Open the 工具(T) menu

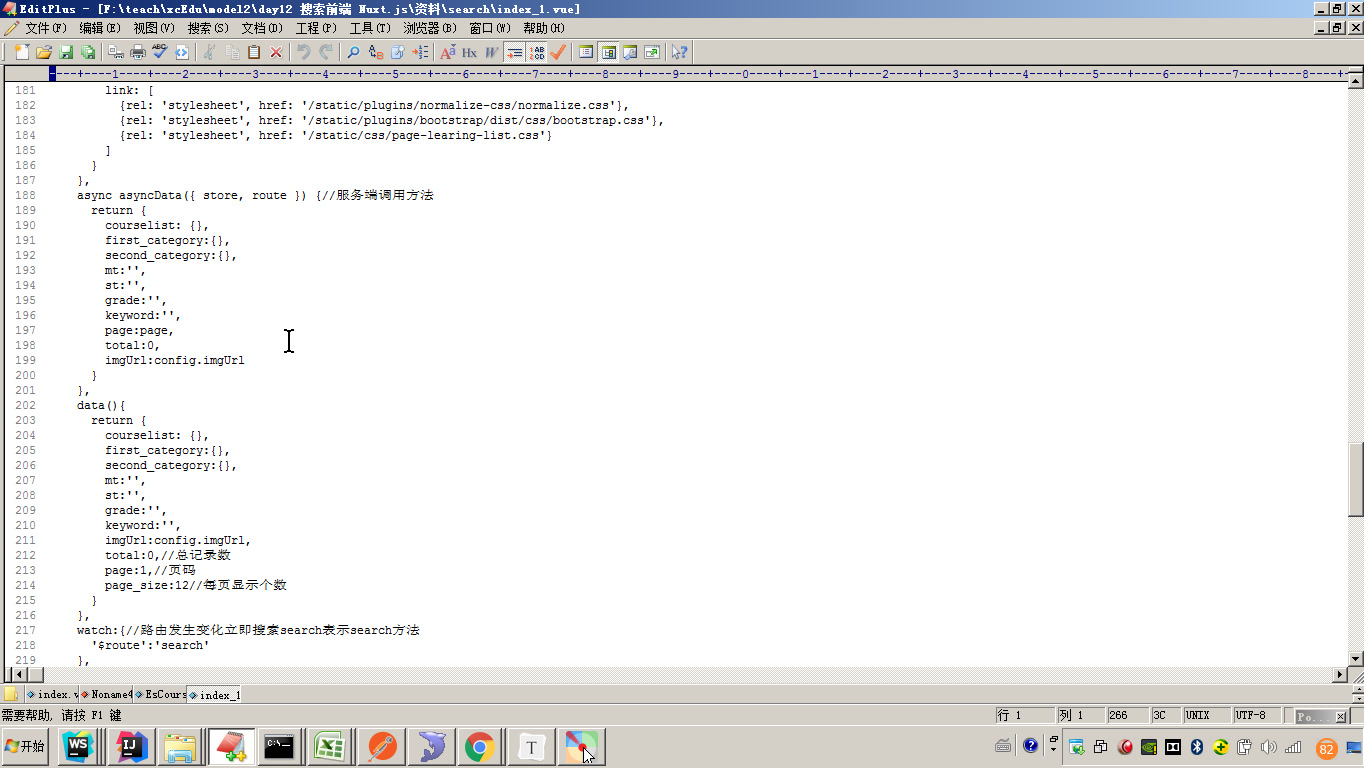click(370, 28)
